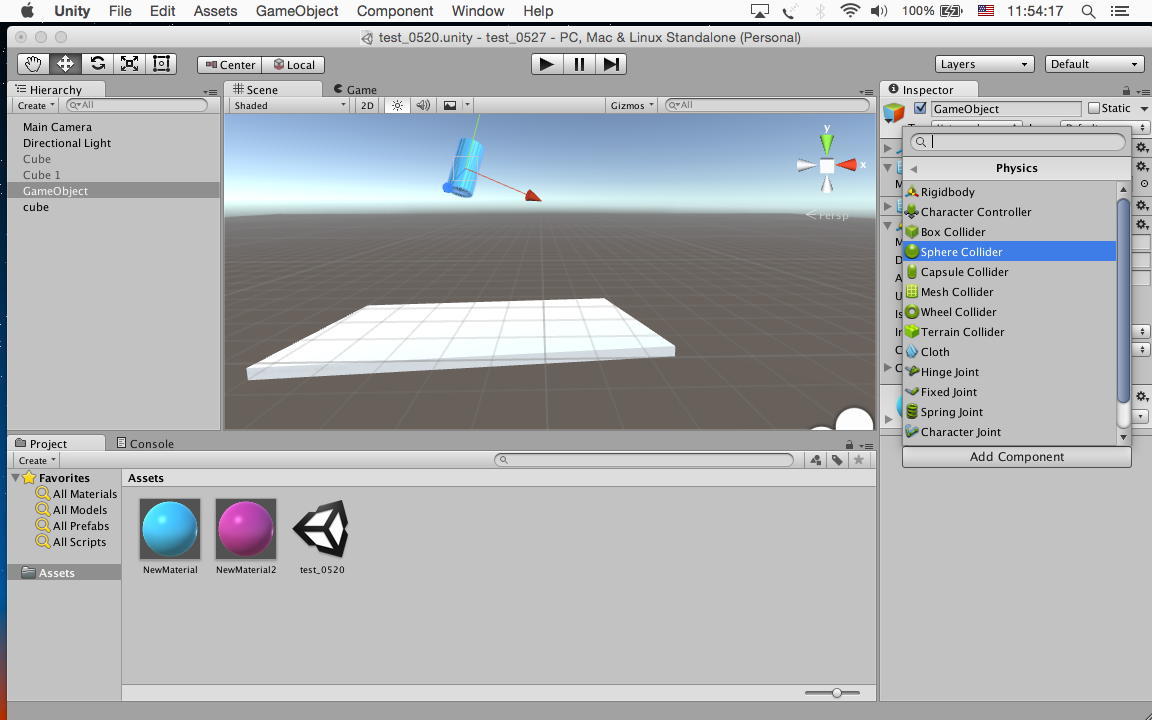
Task: Select the Assets folder
Action: pos(65,572)
